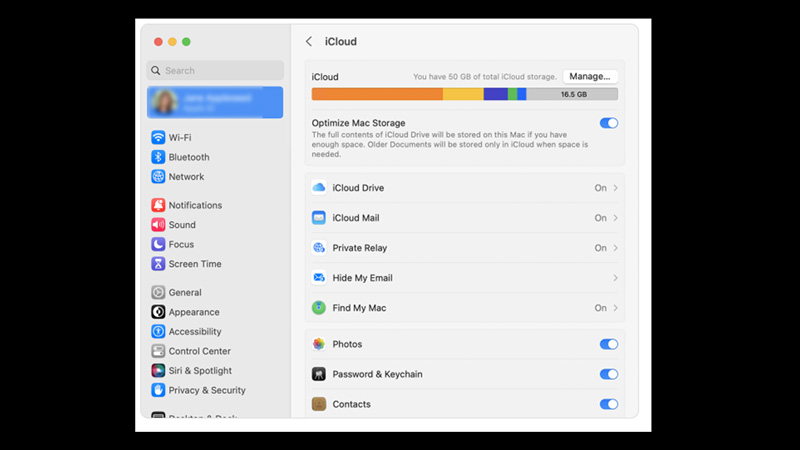The width and height of the screenshot is (800, 450).
Task: Click the Network globe icon
Action: click(158, 177)
